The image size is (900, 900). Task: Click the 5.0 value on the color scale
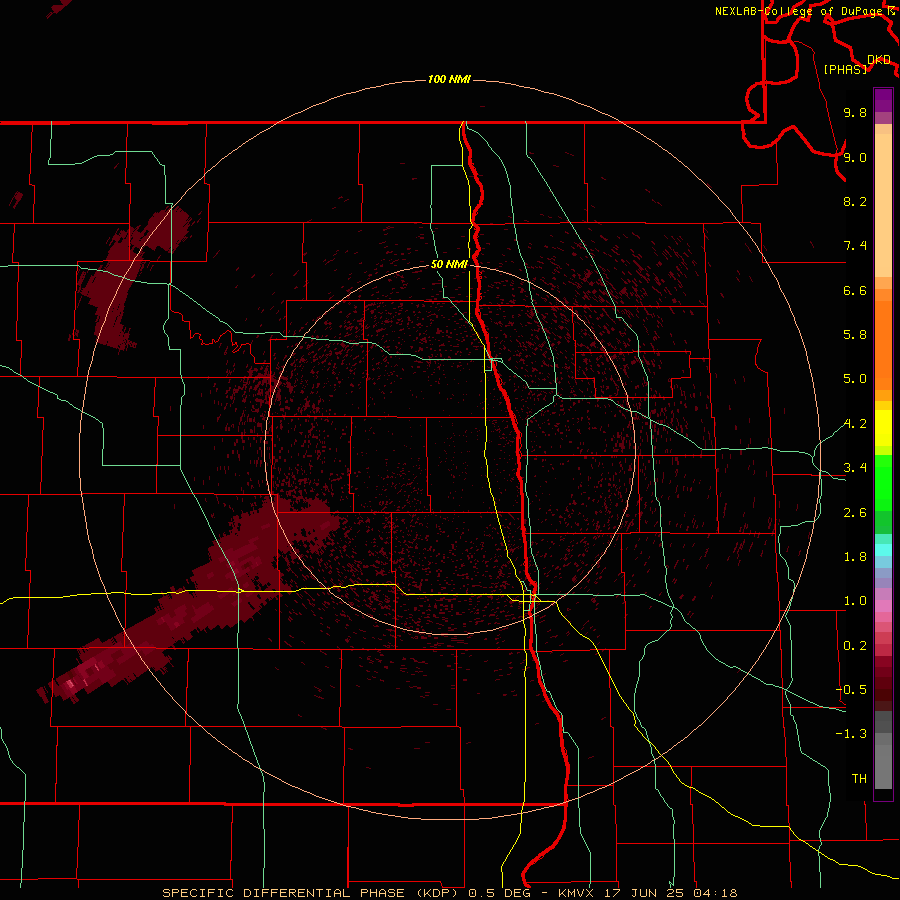coord(855,379)
